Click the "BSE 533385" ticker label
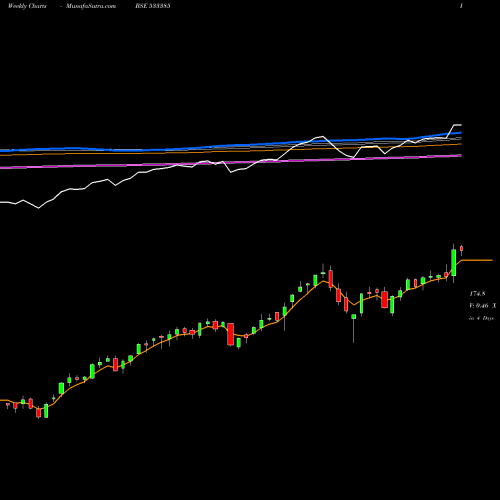 click(x=153, y=6)
